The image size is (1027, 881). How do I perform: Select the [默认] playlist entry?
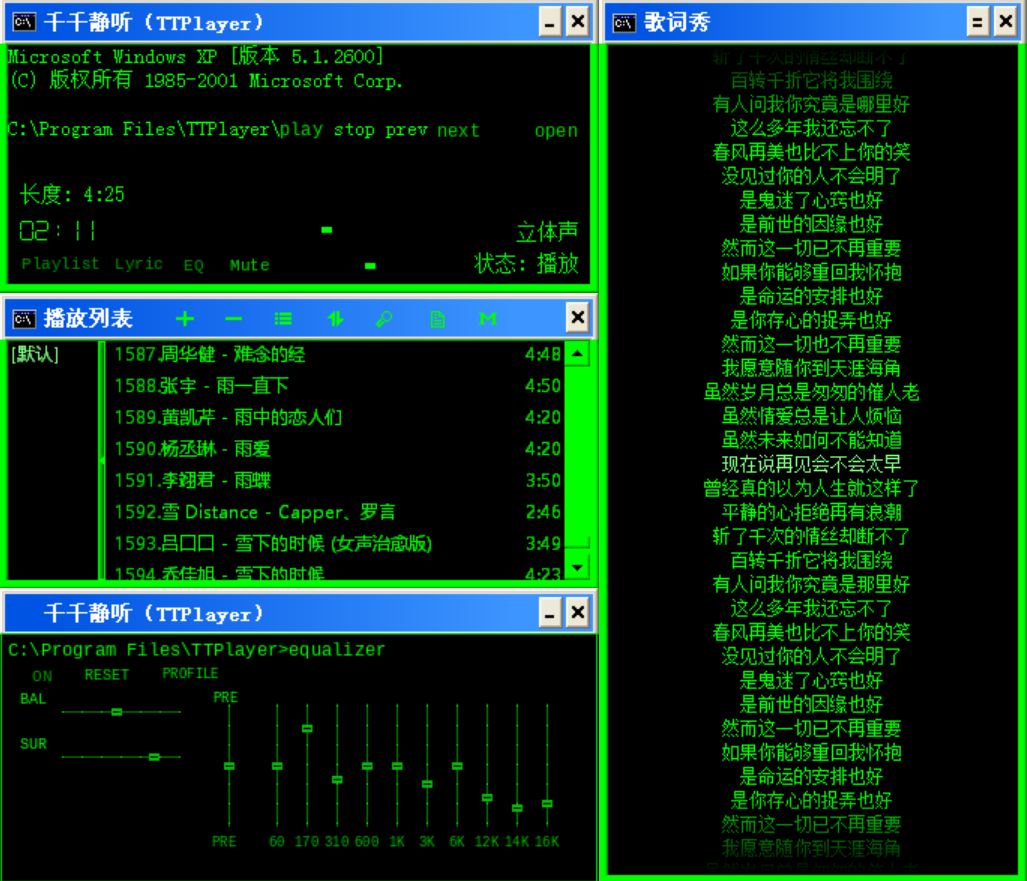pos(35,354)
